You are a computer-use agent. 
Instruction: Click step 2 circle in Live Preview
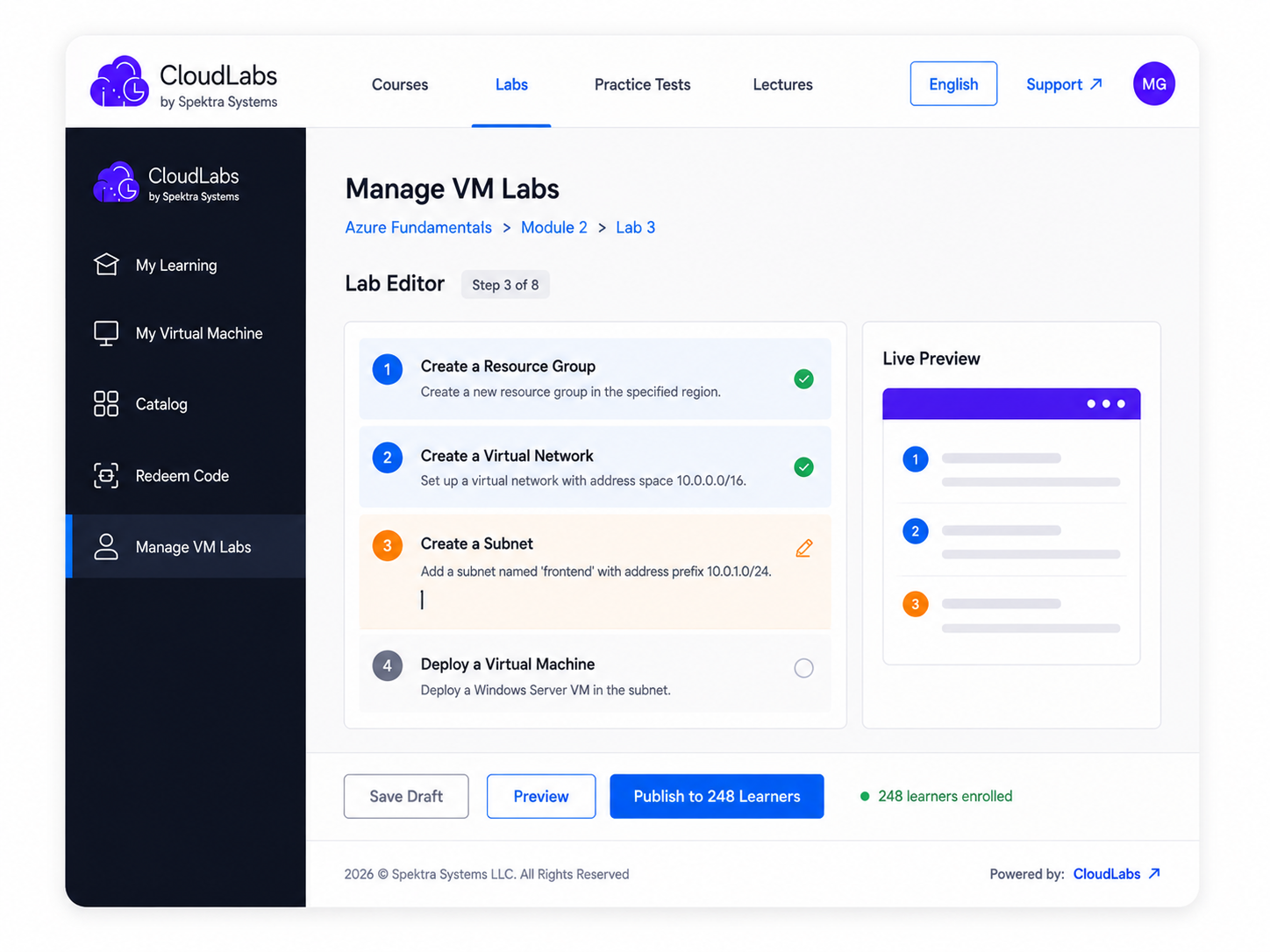click(x=916, y=531)
